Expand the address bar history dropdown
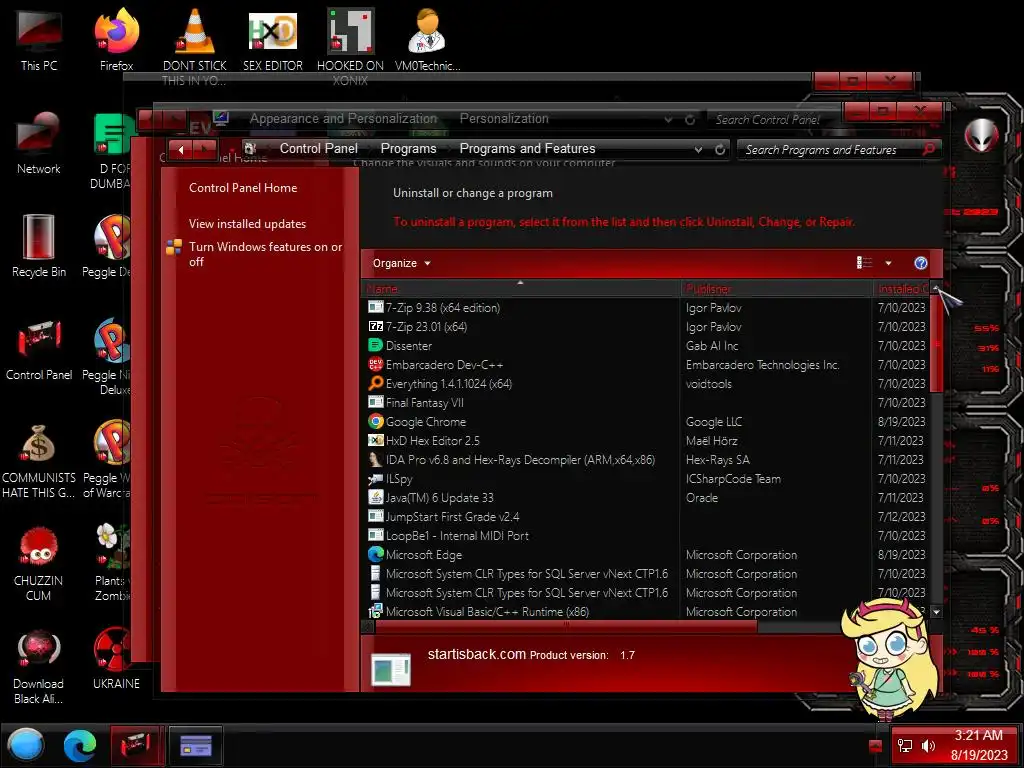This screenshot has width=1024, height=768. coord(698,150)
